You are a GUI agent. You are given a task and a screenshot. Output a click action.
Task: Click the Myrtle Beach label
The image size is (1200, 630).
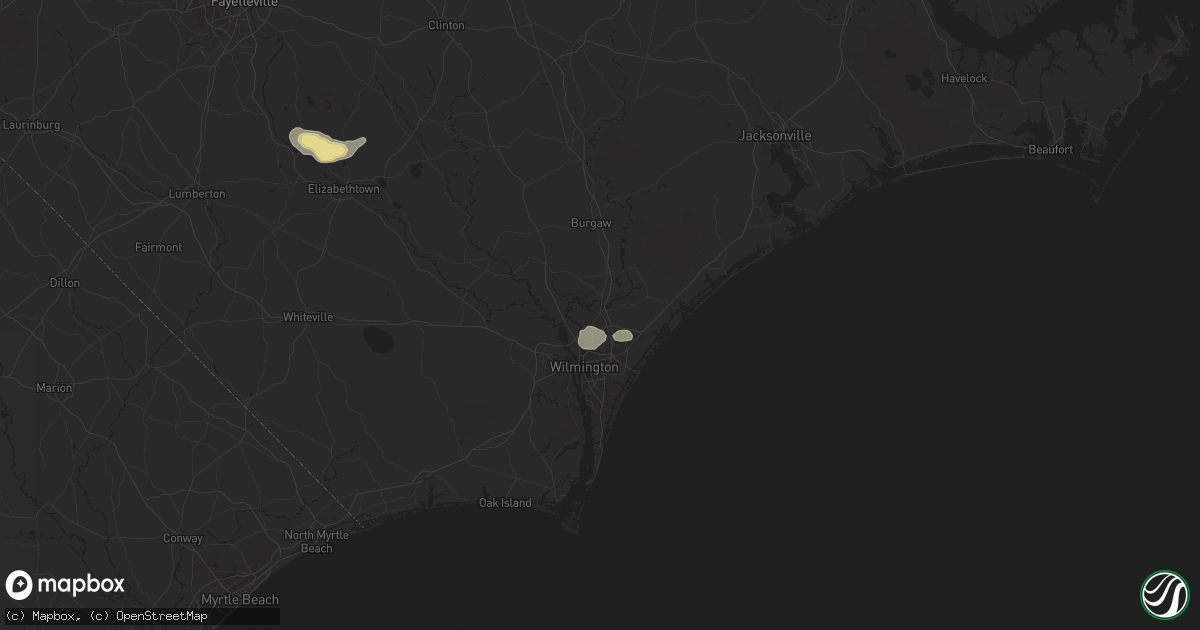pyautogui.click(x=240, y=600)
